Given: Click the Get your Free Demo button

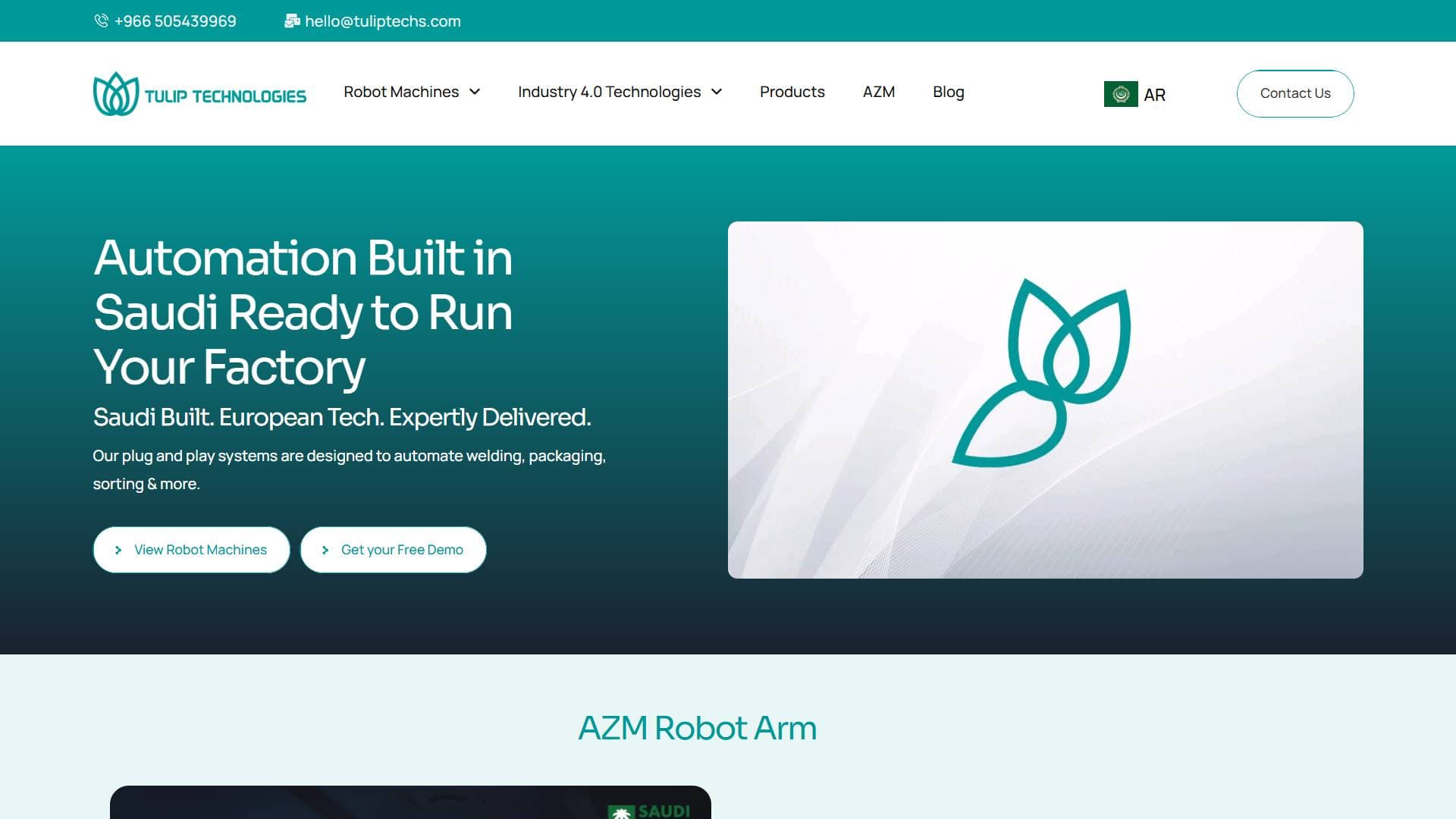Looking at the screenshot, I should tap(393, 550).
